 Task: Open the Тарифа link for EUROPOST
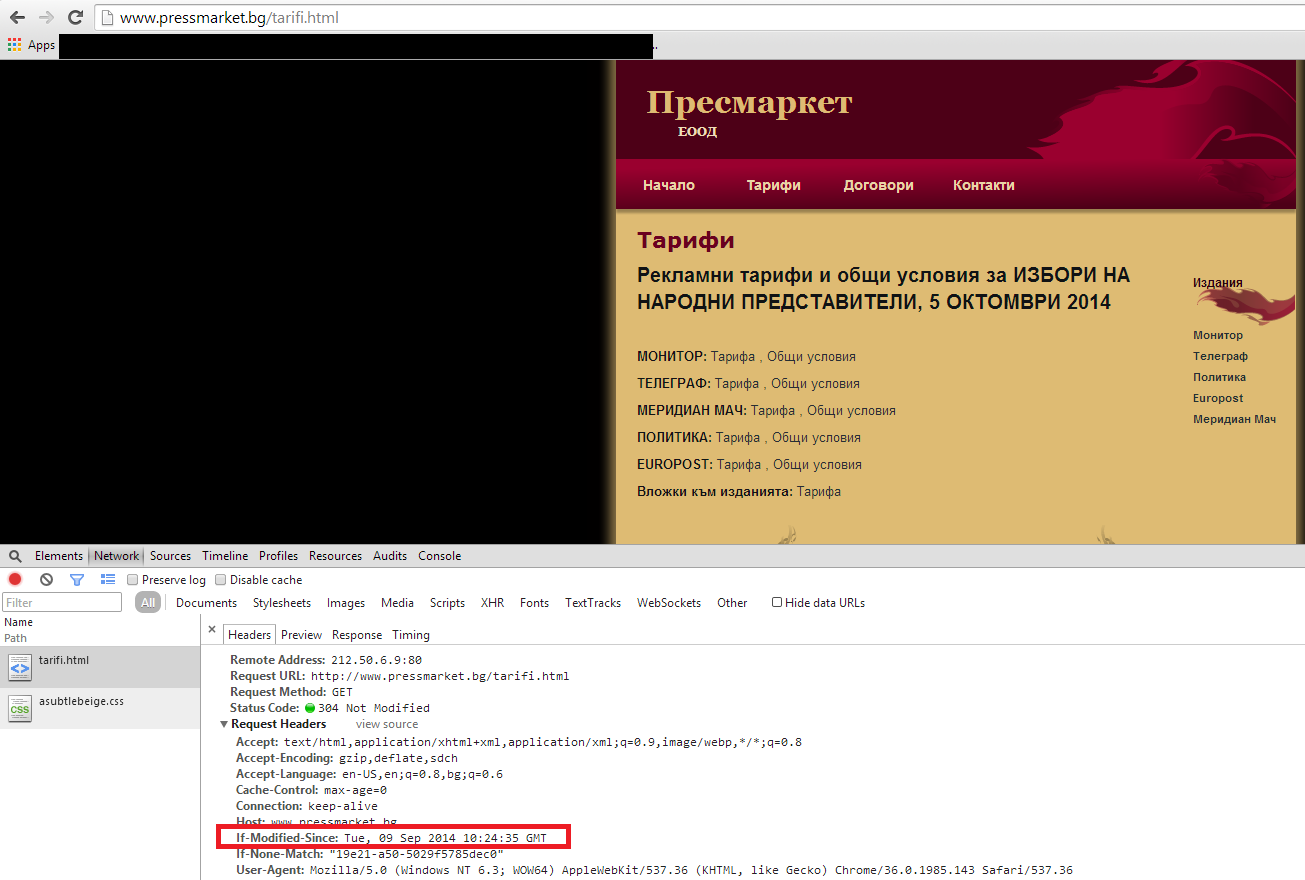[739, 464]
